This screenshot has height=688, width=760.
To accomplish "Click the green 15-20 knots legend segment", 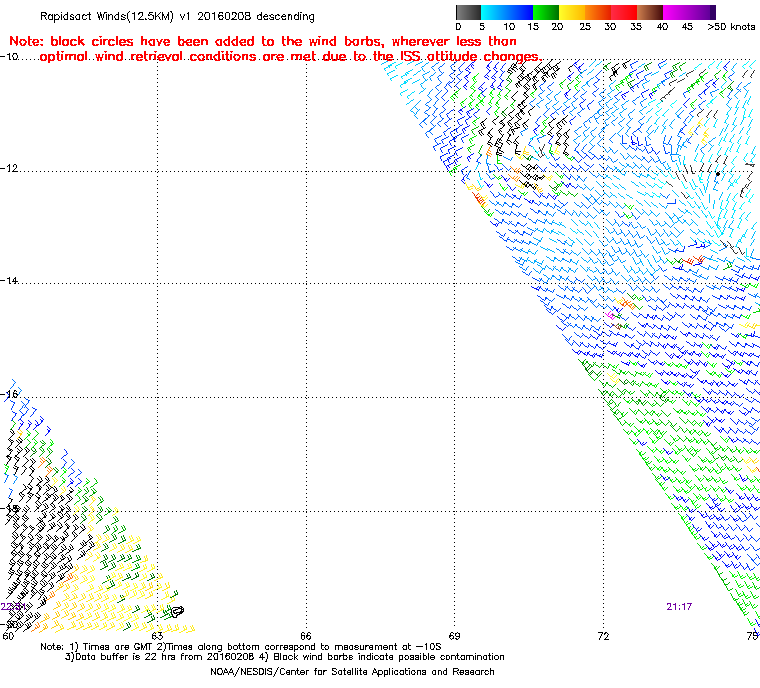I will 546,12.
